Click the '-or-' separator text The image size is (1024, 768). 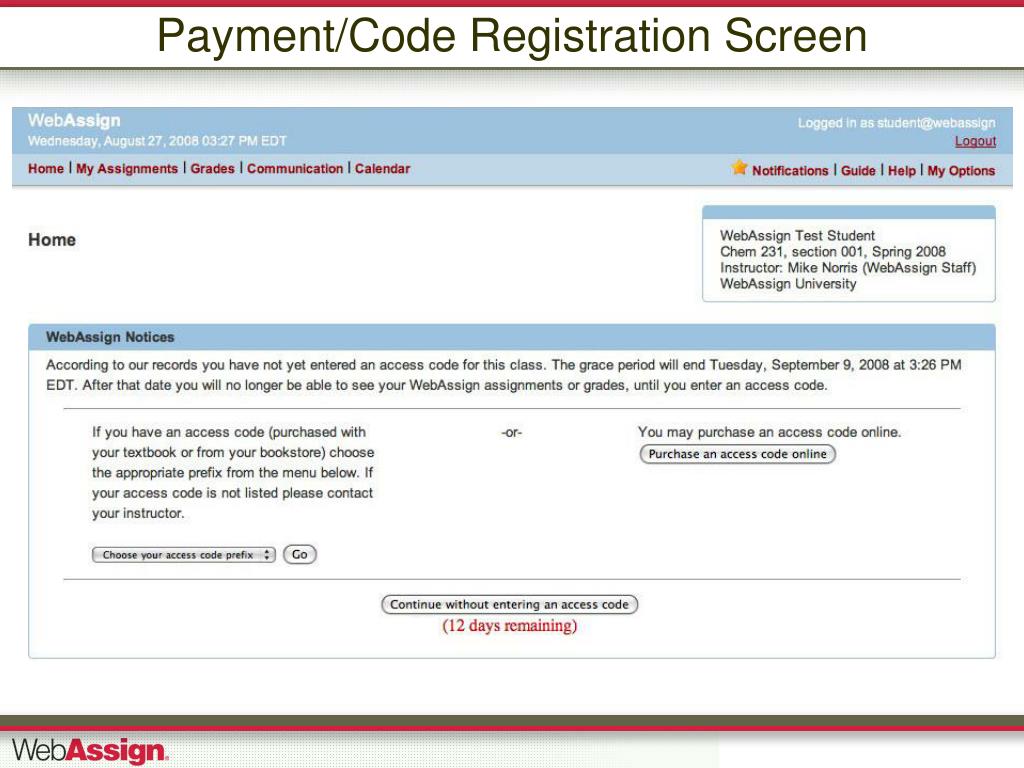(x=511, y=432)
